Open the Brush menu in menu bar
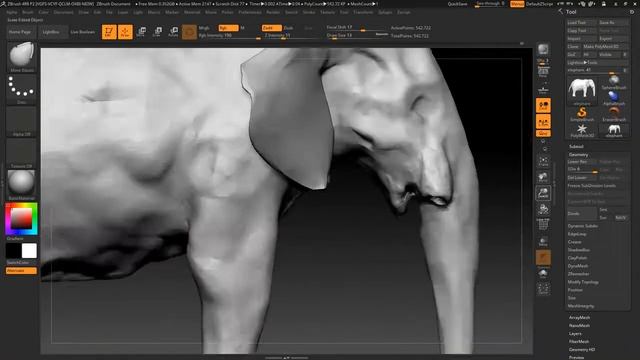This screenshot has width=640, height=360. tap(28, 12)
